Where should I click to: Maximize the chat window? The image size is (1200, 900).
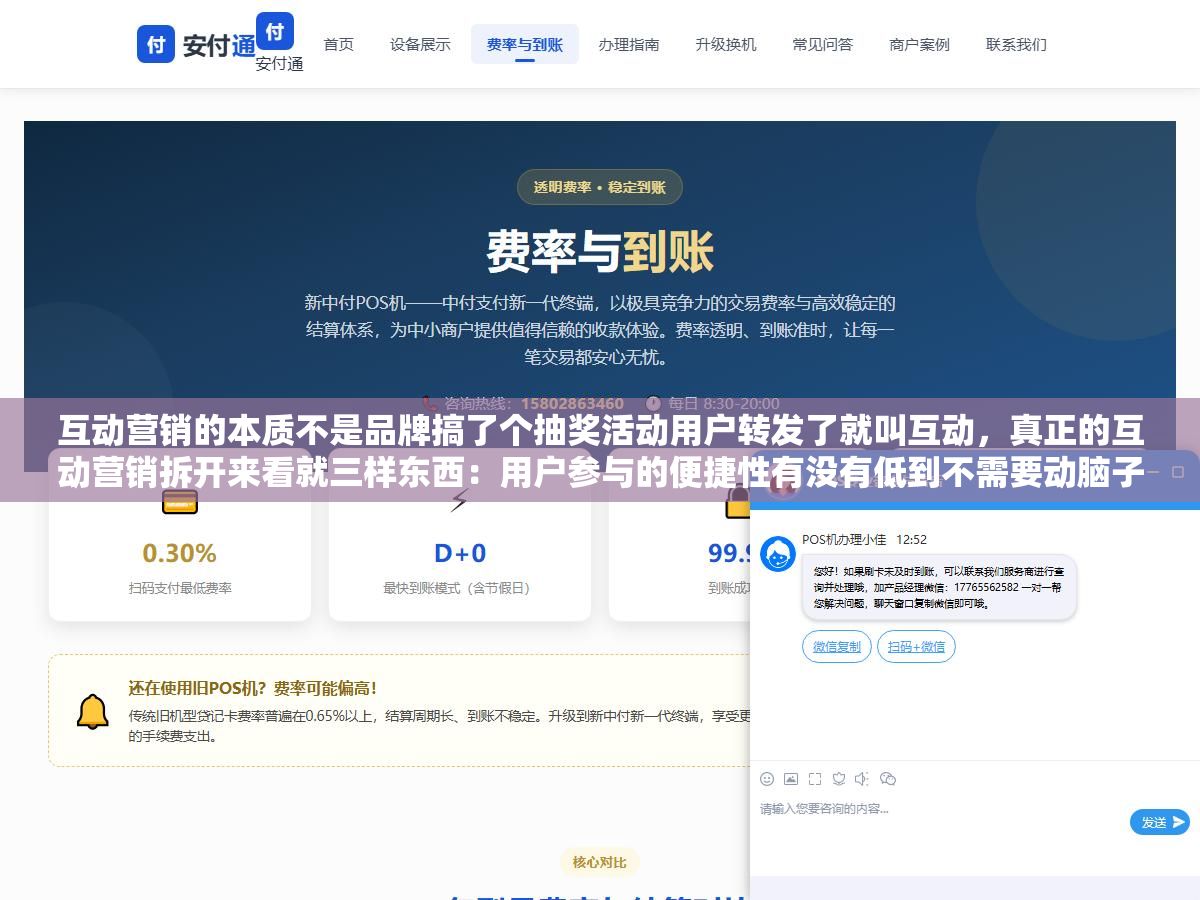point(1177,472)
